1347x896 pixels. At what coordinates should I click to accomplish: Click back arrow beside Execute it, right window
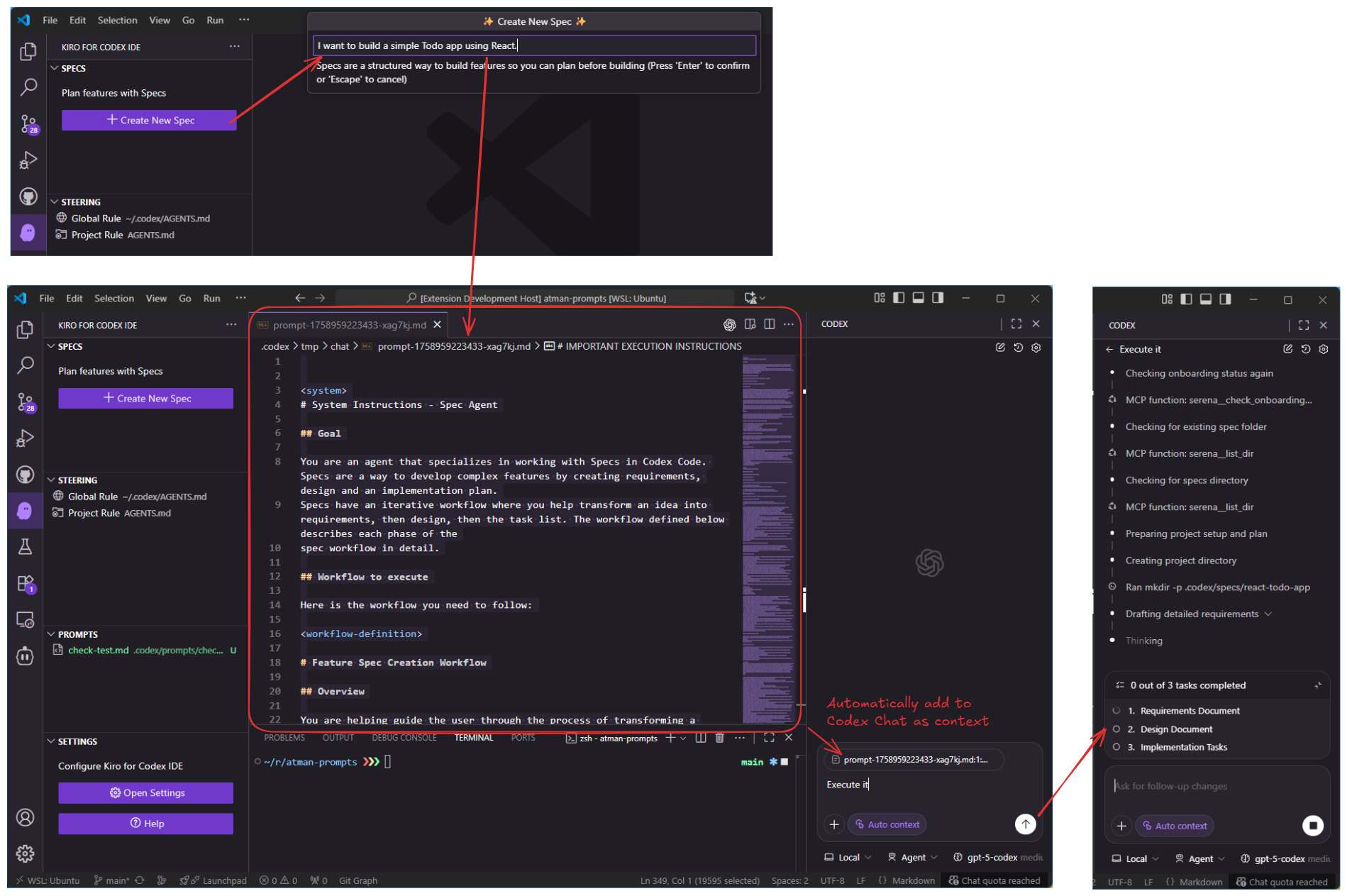[1110, 349]
